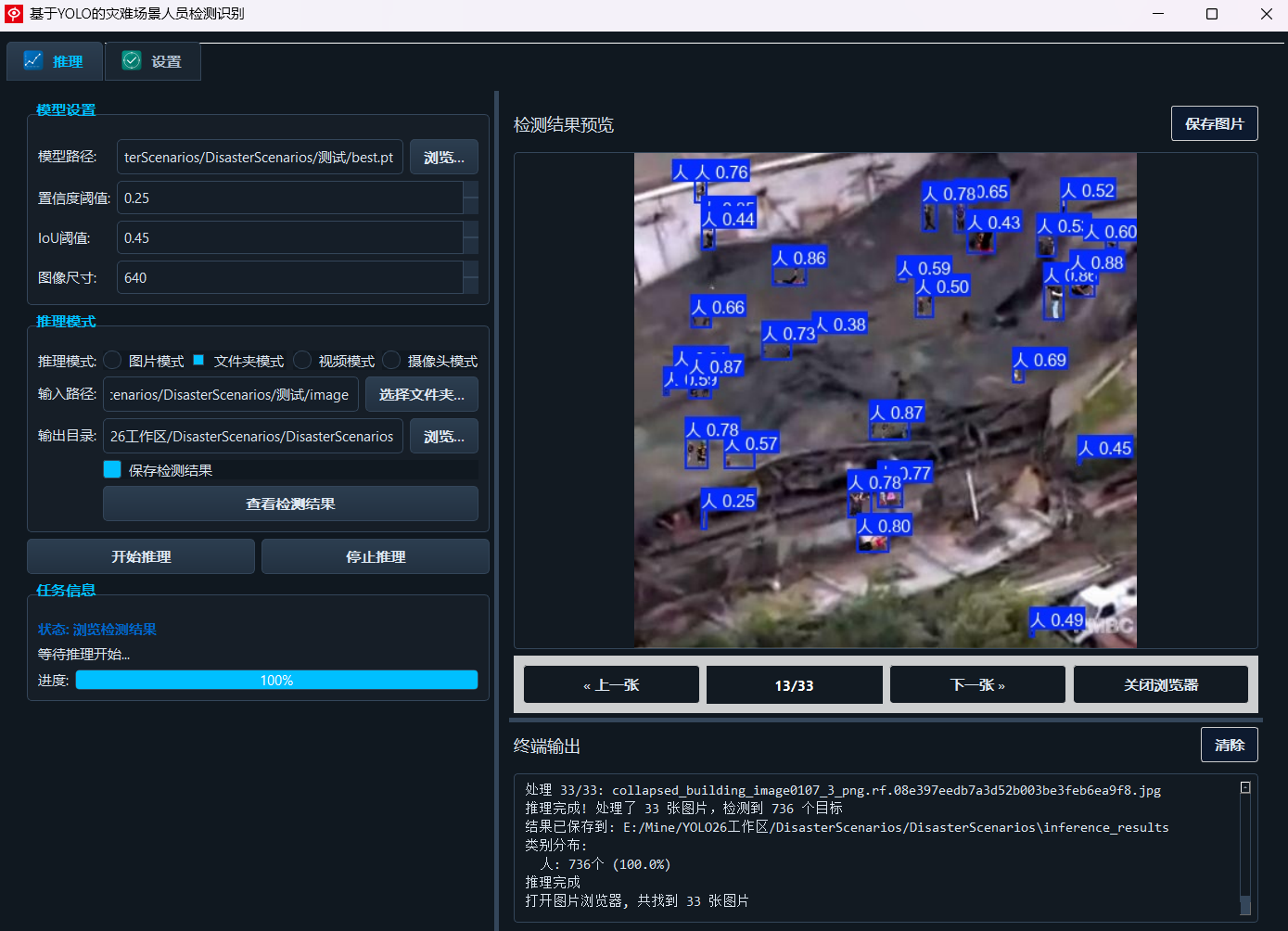Click the 输出目录 input field
This screenshot has width=1288, height=931.
pyautogui.click(x=252, y=436)
